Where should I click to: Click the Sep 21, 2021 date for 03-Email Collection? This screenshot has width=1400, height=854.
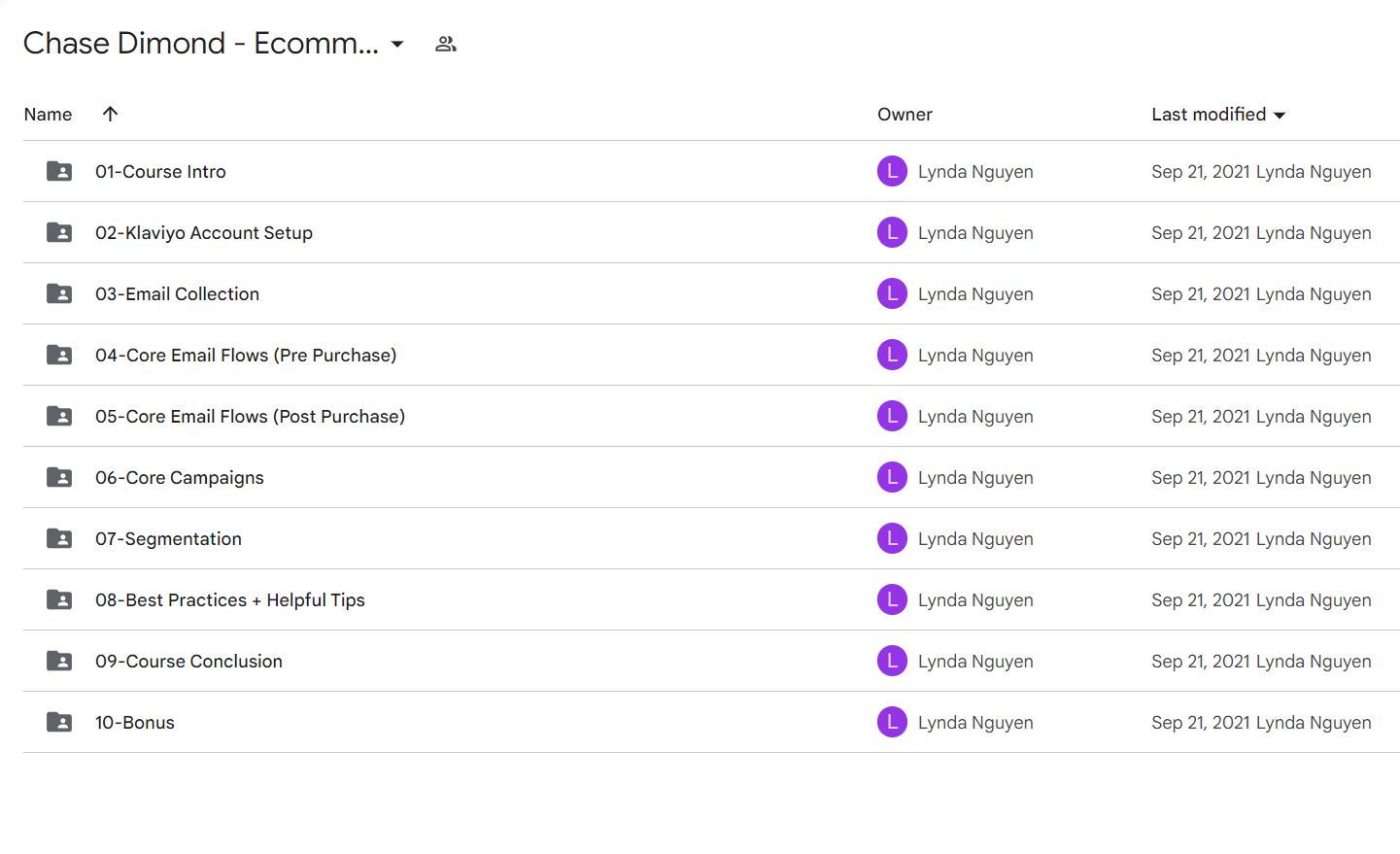tap(1201, 294)
